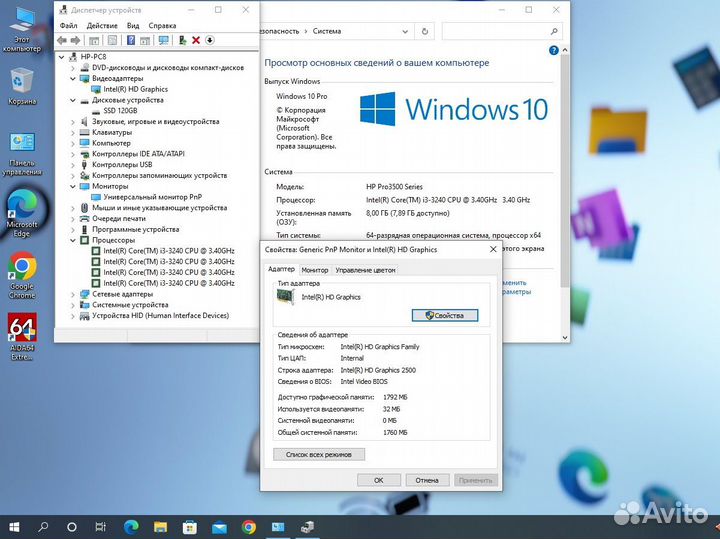Select Устройства HID (Human Interface Devices)
720x539 pixels.
(160, 316)
